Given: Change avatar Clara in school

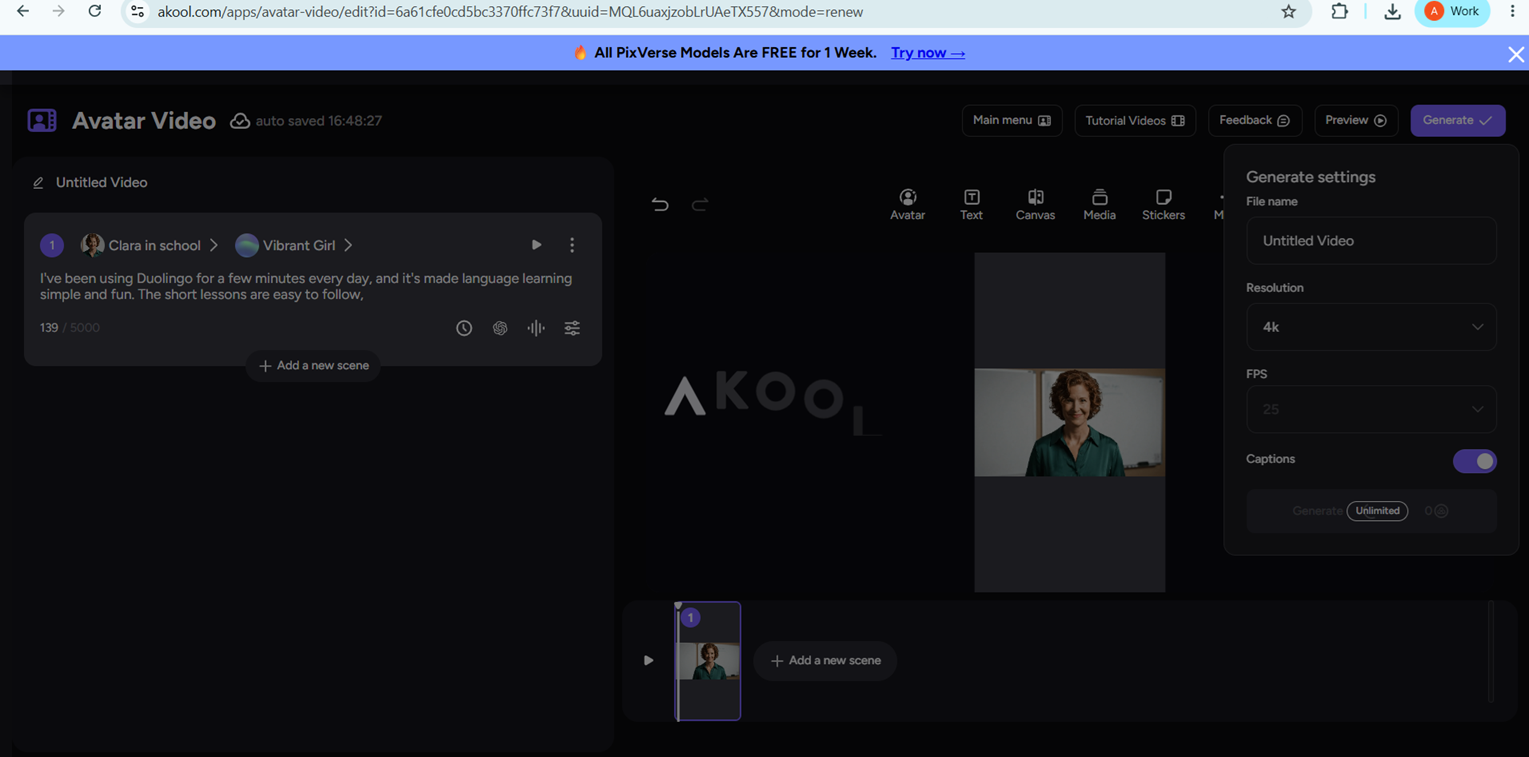Looking at the screenshot, I should click(150, 245).
